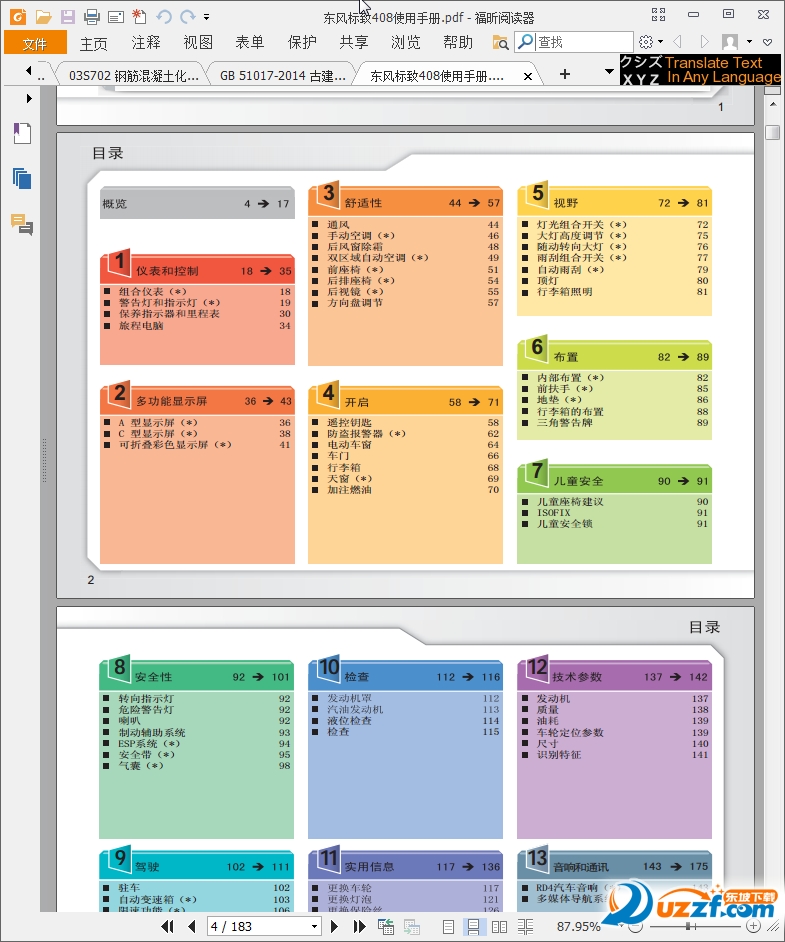Open the document tab list dropdown arrow
Image resolution: width=785 pixels, height=942 pixels.
coord(609,71)
